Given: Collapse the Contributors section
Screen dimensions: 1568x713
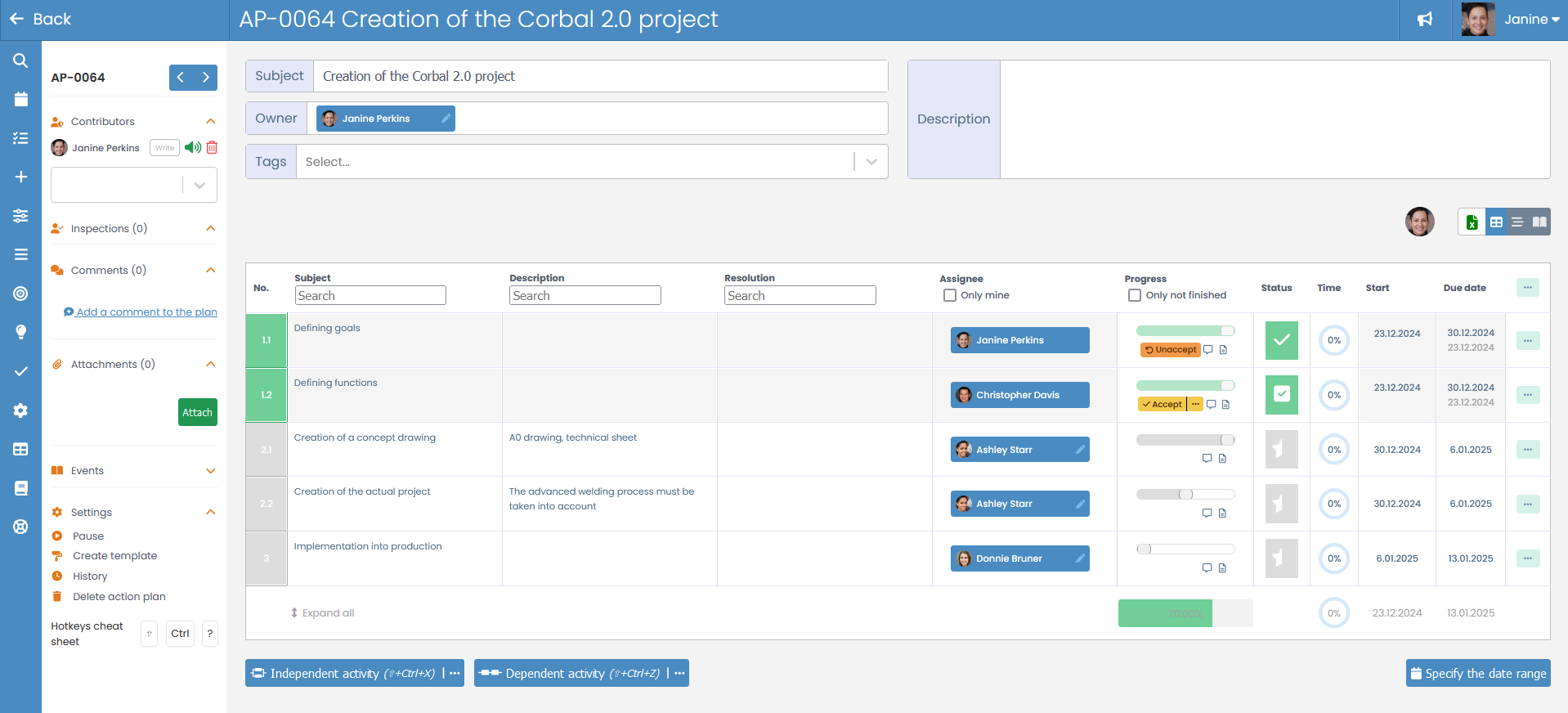Looking at the screenshot, I should coord(211,122).
